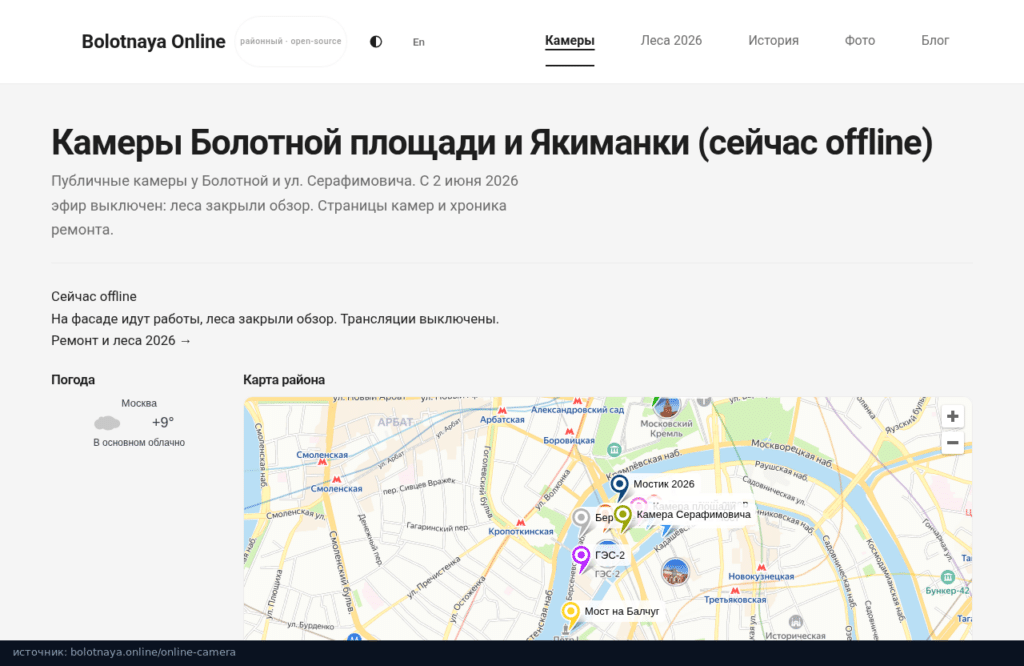This screenshot has width=1024, height=666.
Task: Click the Третьяковская metro icon
Action: point(735,590)
